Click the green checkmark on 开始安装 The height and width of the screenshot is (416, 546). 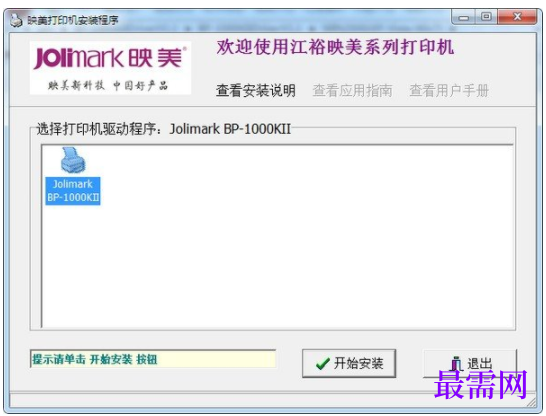pyautogui.click(x=322, y=364)
